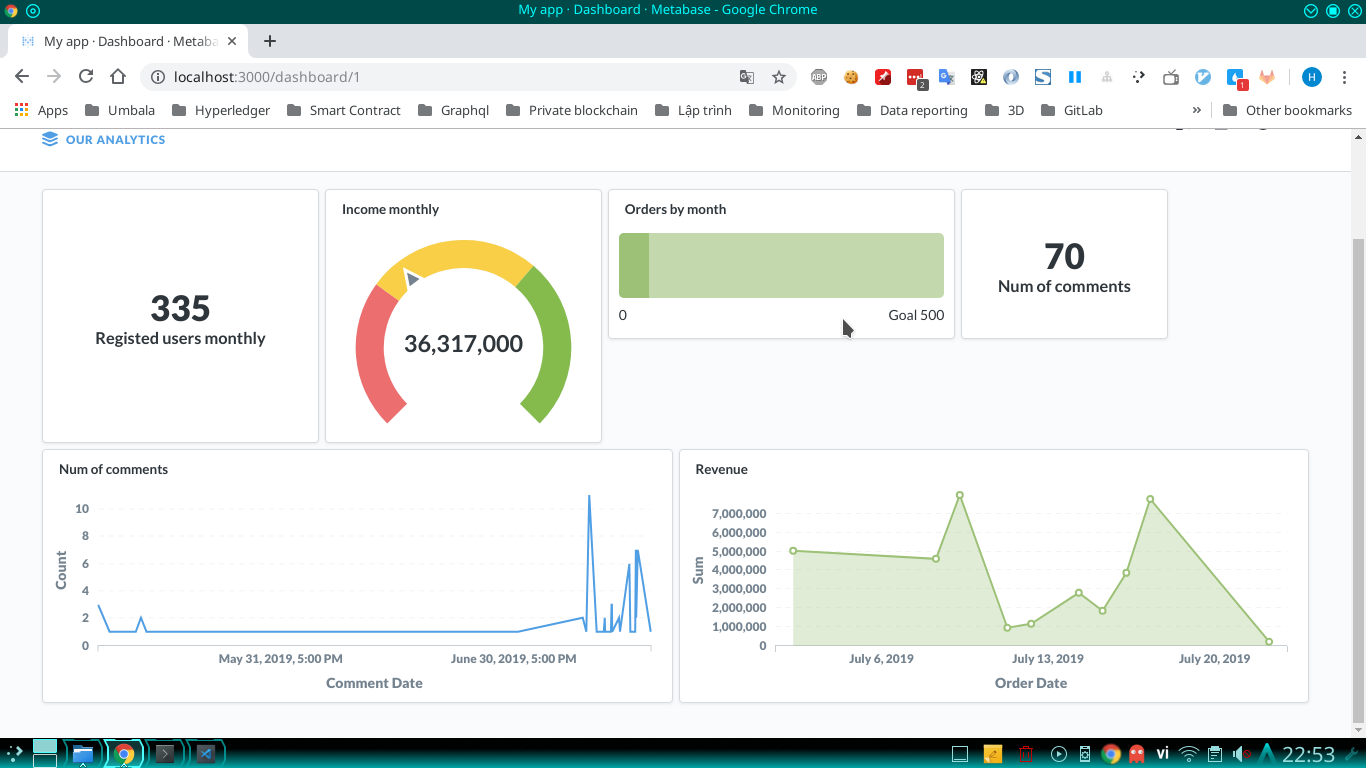Open the file manager in the taskbar
The width and height of the screenshot is (1366, 768).
pos(83,753)
